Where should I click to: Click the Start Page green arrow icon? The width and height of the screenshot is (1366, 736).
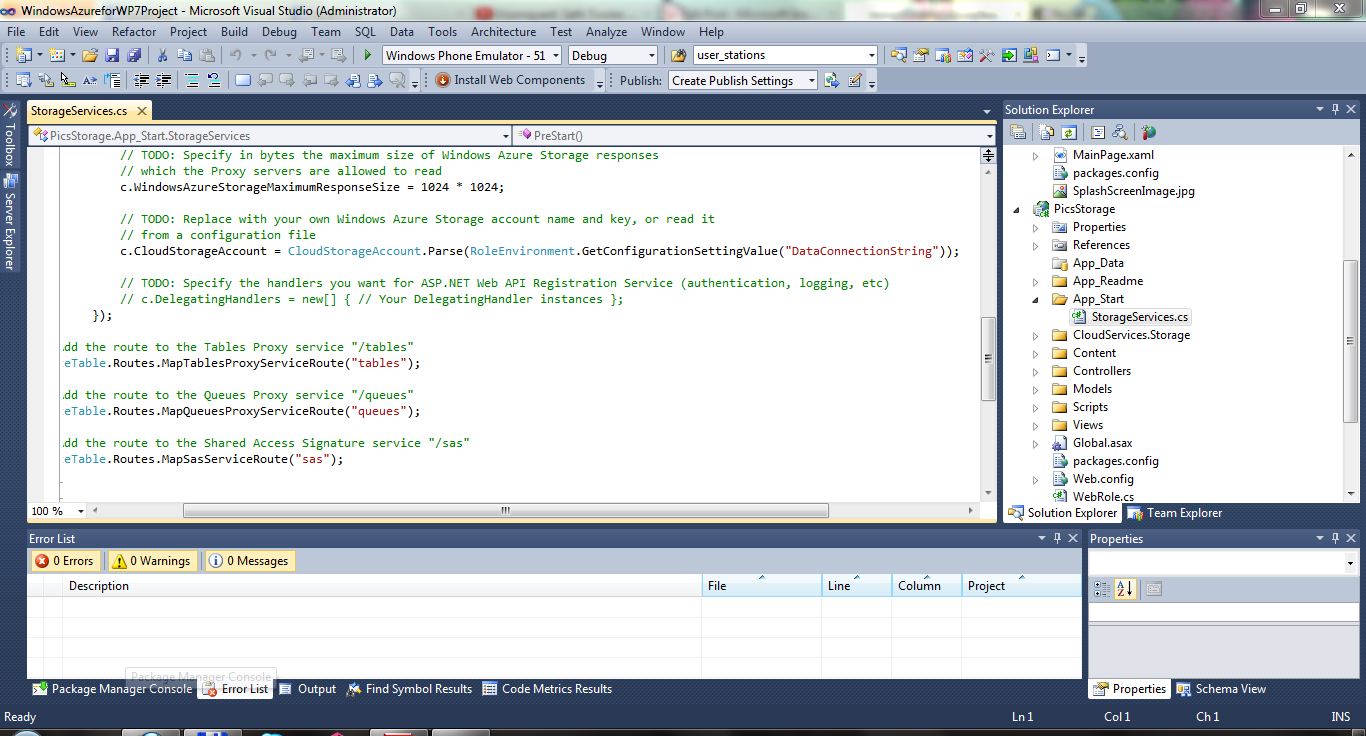pyautogui.click(x=1009, y=56)
